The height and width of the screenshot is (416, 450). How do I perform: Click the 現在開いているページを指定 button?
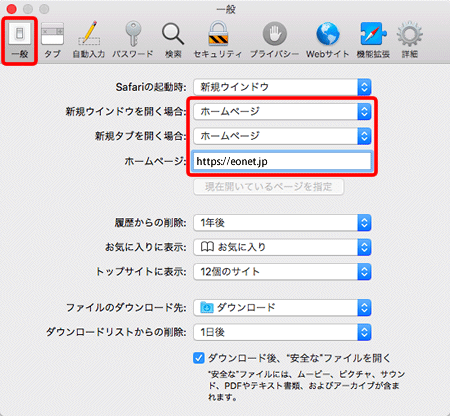268,187
